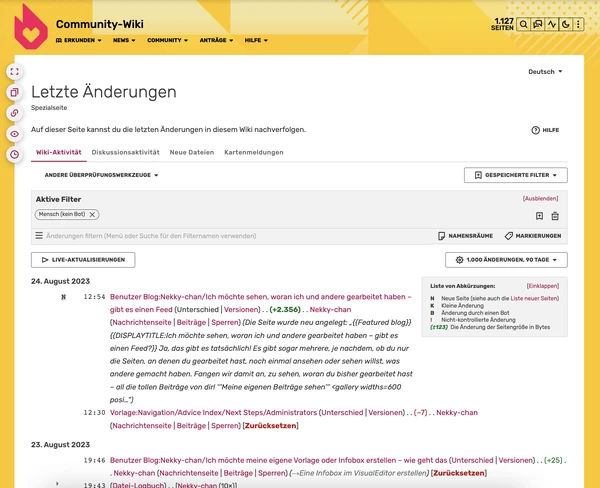
Task: Click Unterschied link in 12:30 entry
Action: click(x=342, y=413)
